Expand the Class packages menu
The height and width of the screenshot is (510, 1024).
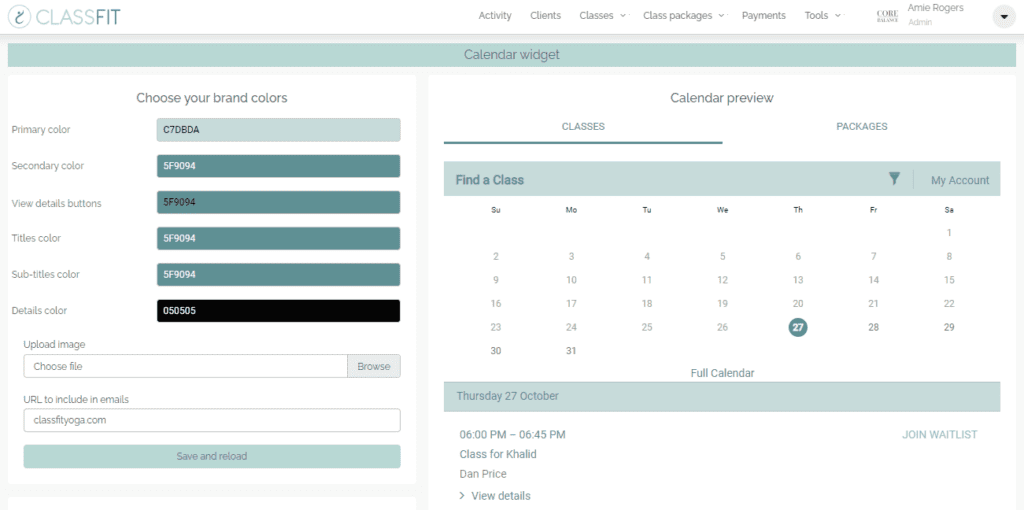pos(683,16)
